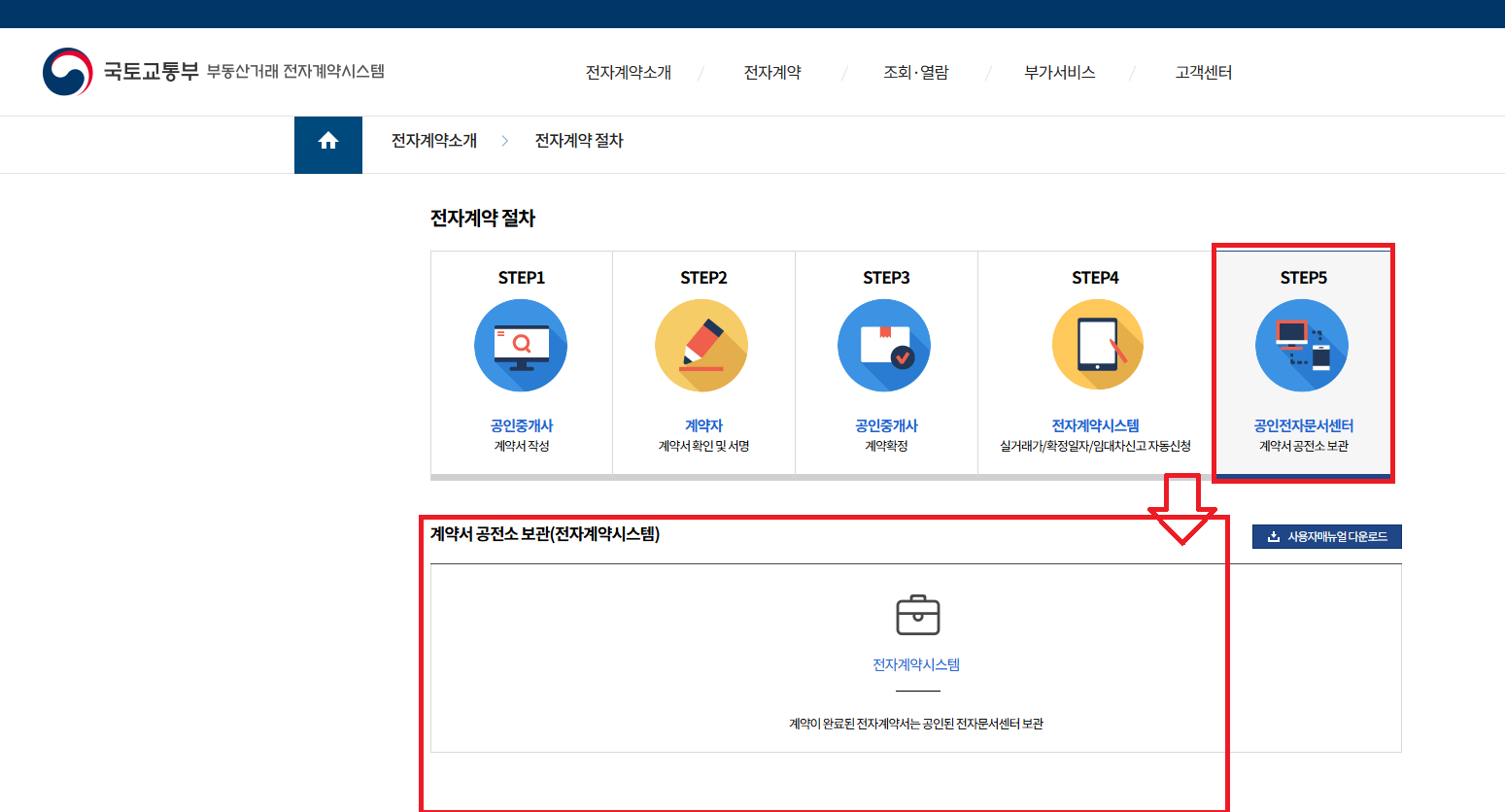Click 계약자 label under STEP2
Viewport: 1505px width, 812px height.
703,425
